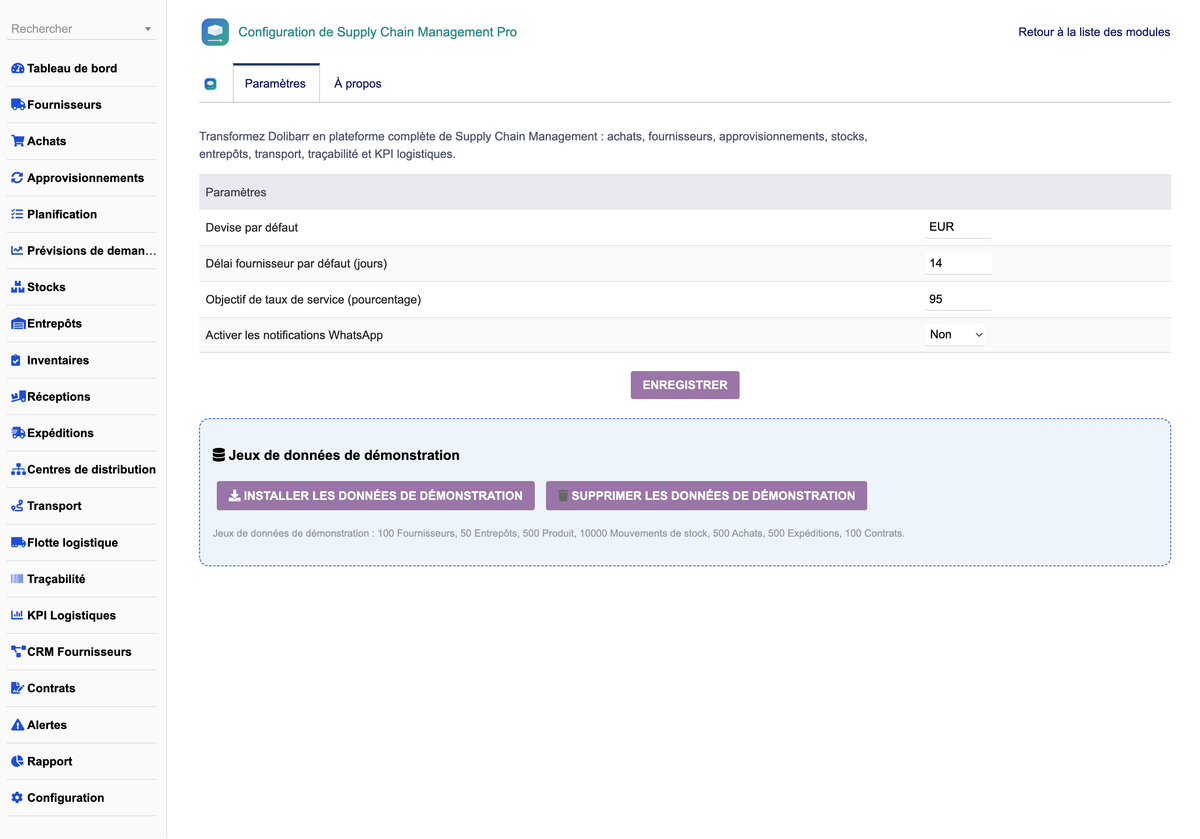Click the Achats shopping cart icon
The image size is (1200, 839).
(x=17, y=141)
